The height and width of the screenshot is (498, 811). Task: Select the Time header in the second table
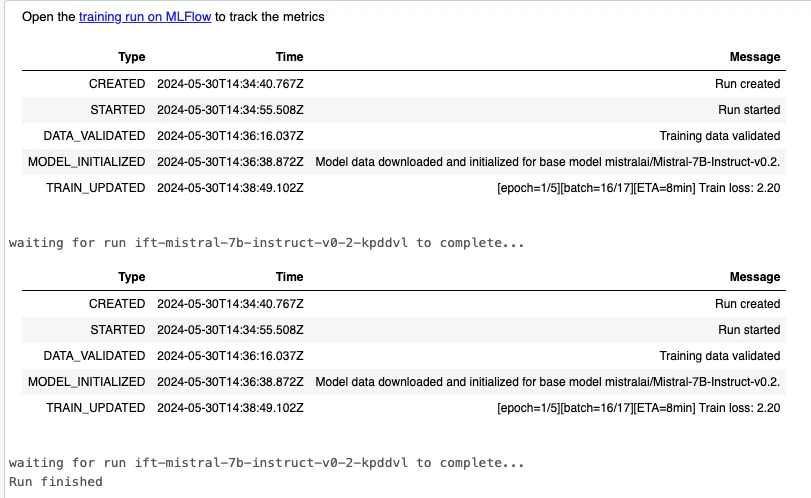[x=289, y=277]
